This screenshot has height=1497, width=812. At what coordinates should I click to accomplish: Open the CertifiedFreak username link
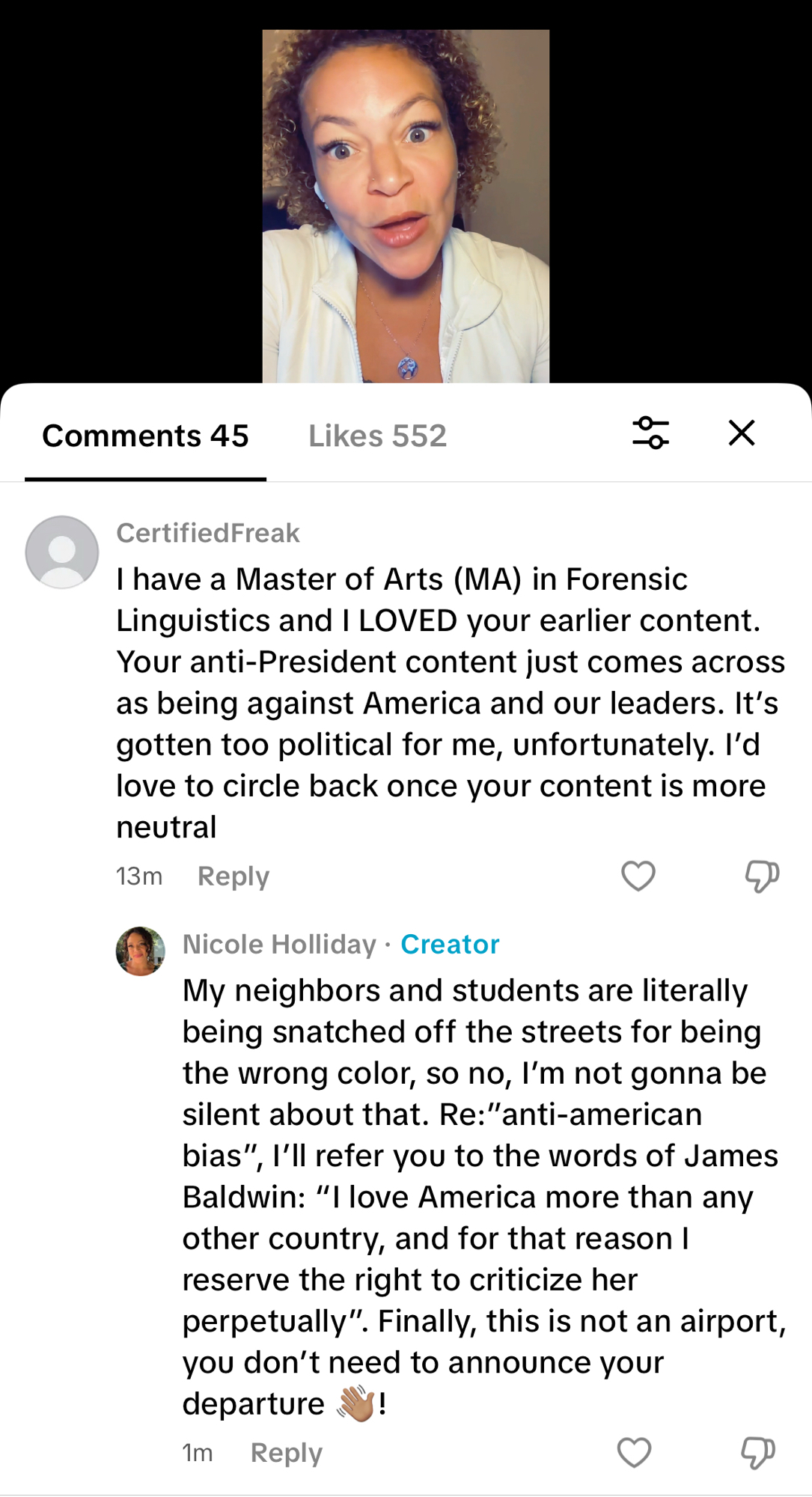208,533
